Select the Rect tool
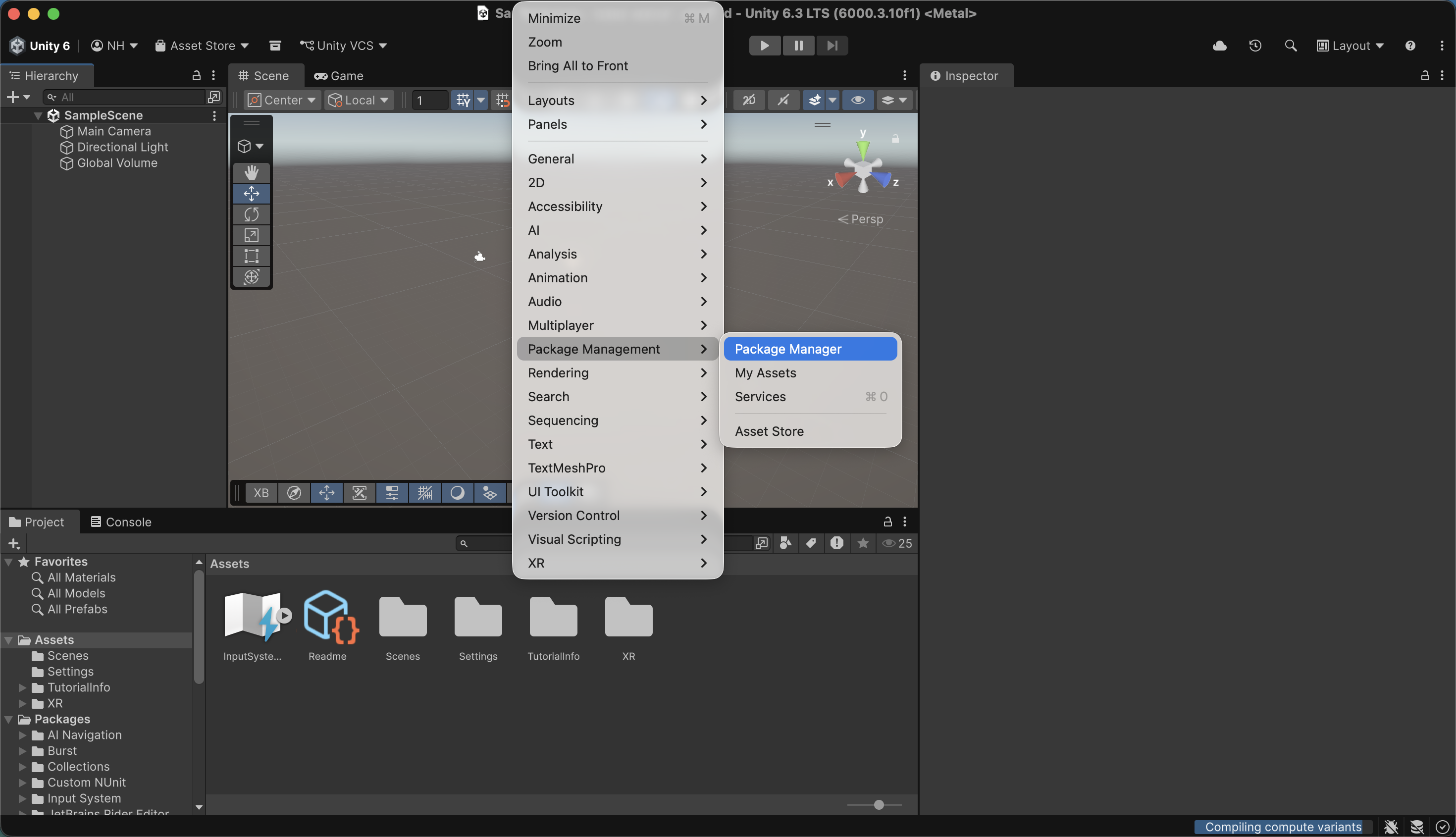The image size is (1456, 837). (x=251, y=256)
